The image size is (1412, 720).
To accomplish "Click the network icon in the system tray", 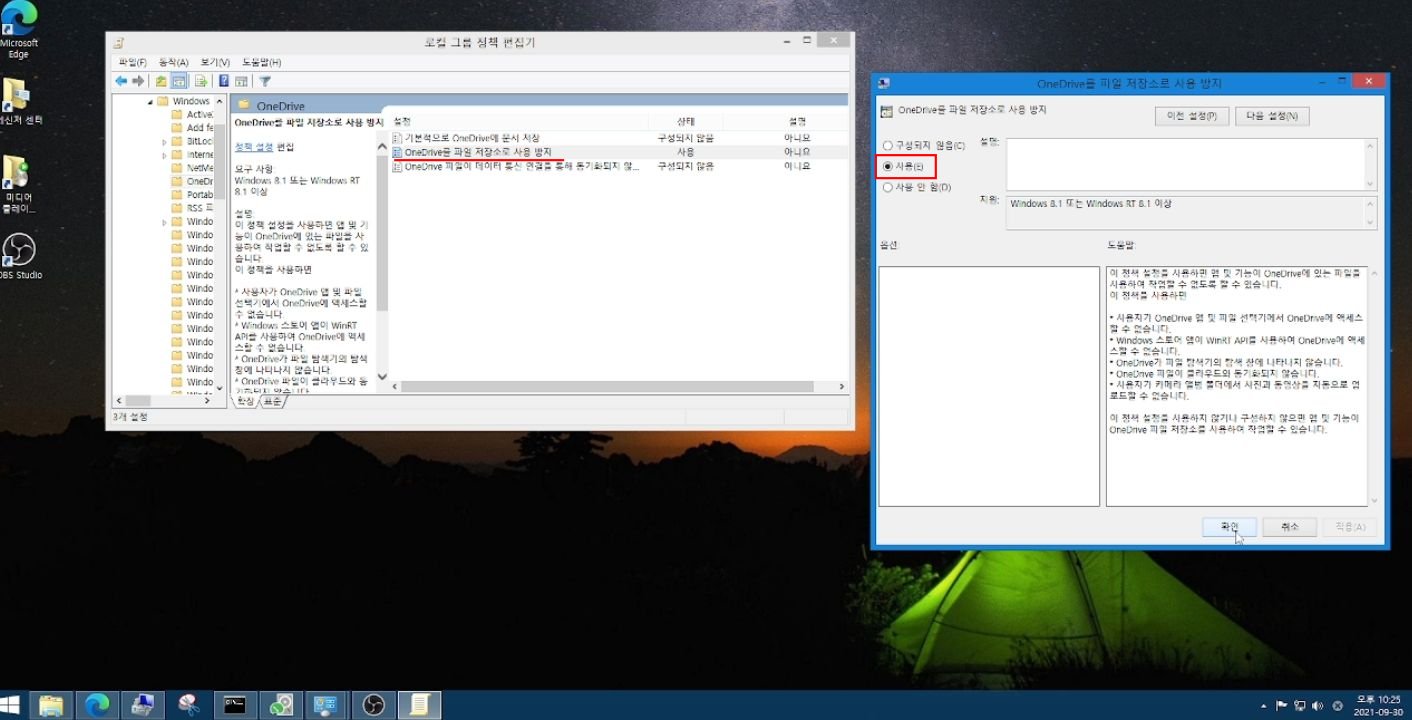I will pos(1299,706).
